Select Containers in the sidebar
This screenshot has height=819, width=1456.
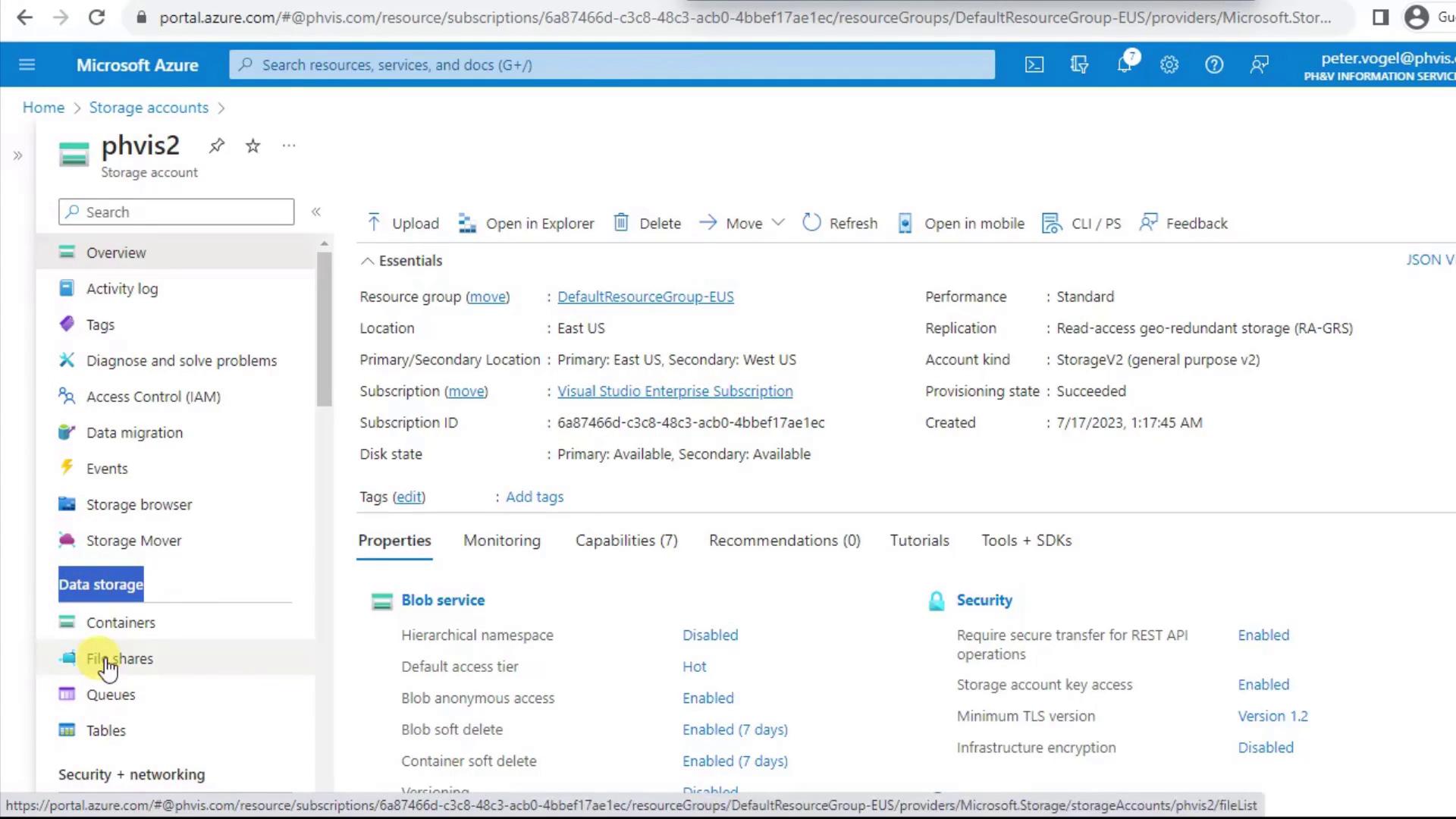[x=121, y=623]
